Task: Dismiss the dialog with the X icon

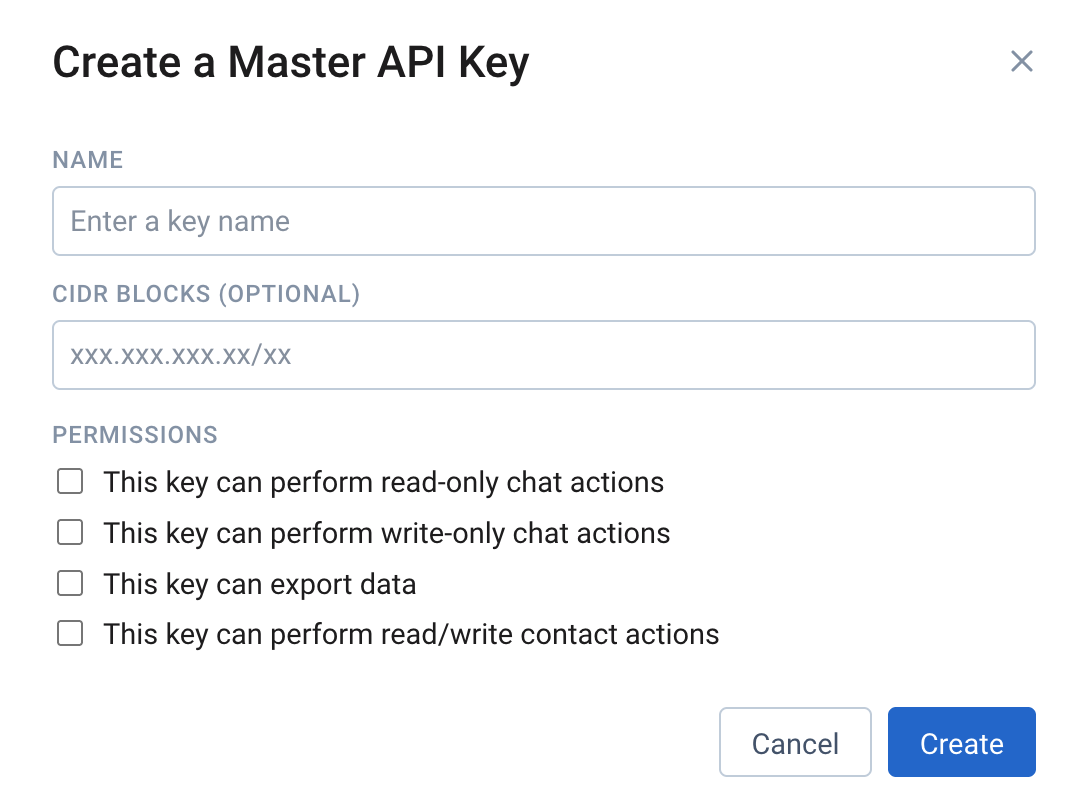Action: [x=1021, y=62]
